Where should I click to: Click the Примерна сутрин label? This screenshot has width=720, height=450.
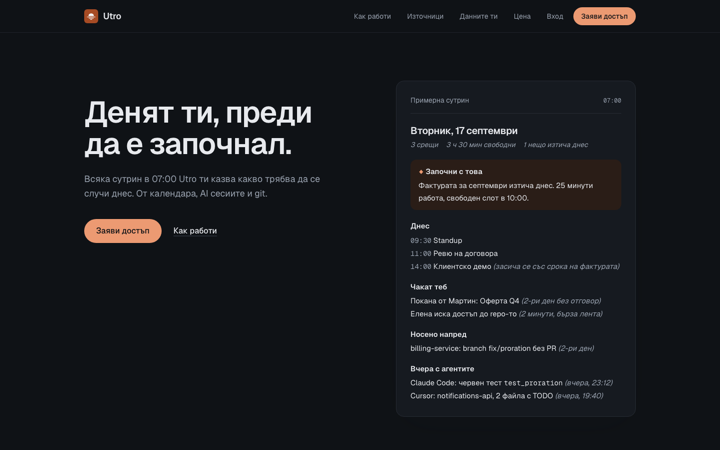[x=440, y=100]
